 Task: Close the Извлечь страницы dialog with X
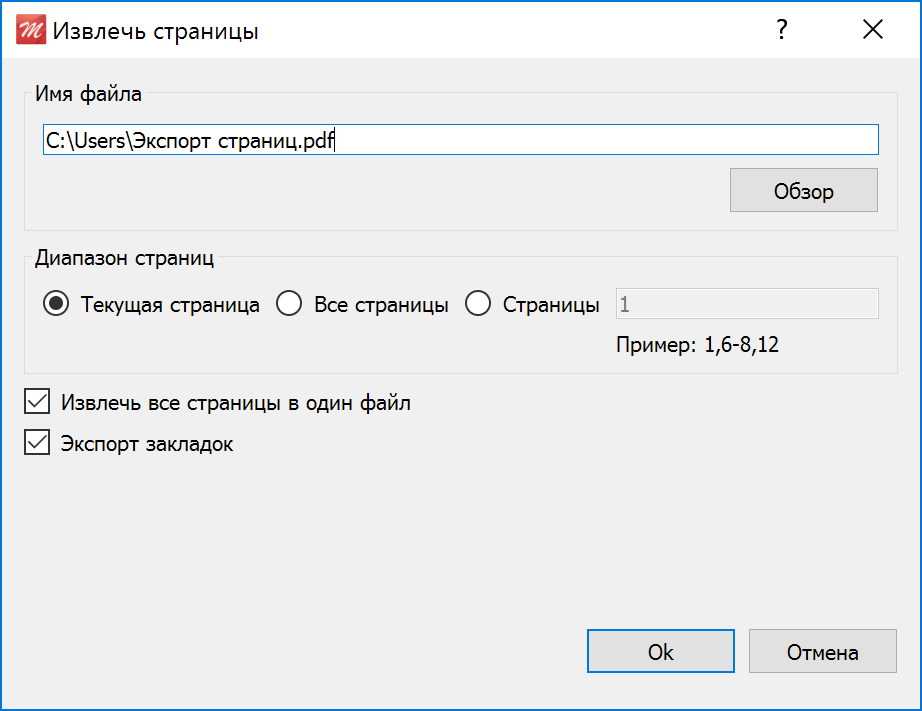[x=873, y=29]
